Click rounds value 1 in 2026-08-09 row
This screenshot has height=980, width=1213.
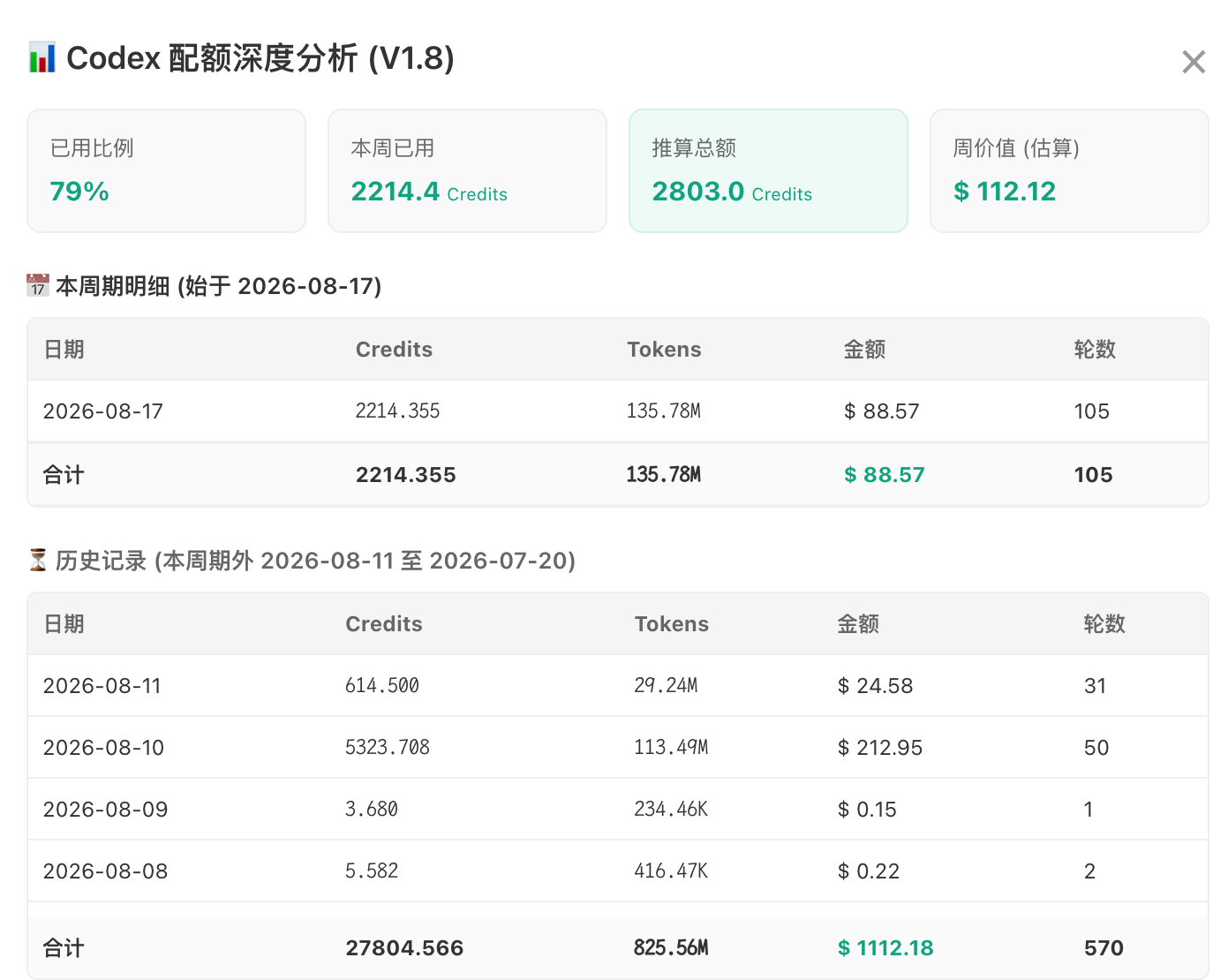click(x=1089, y=810)
